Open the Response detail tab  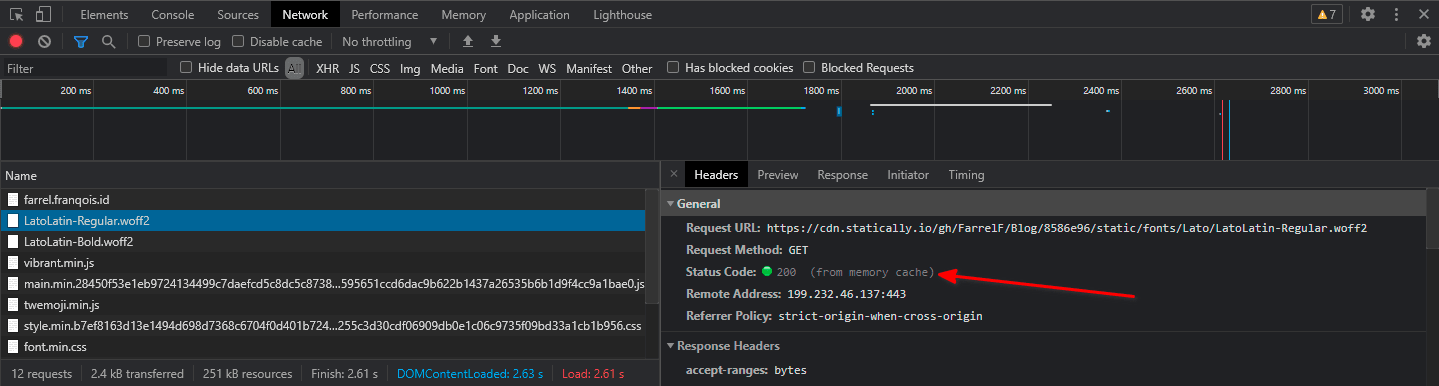pos(842,174)
